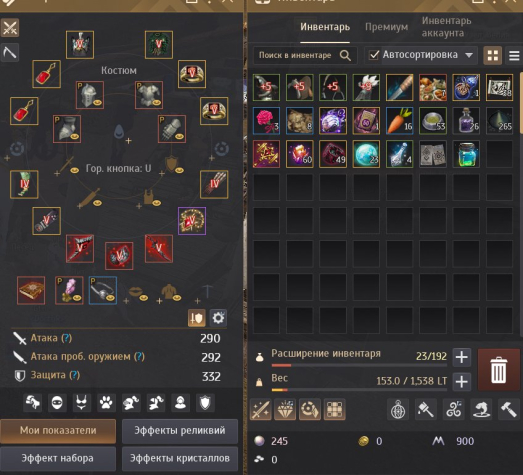Select the carrot item in inventory
Image resolution: width=523 pixels, height=475 pixels.
[399, 120]
